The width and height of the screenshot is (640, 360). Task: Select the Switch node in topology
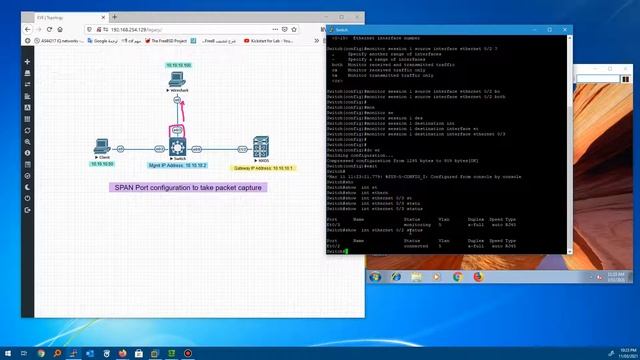pyautogui.click(x=178, y=147)
